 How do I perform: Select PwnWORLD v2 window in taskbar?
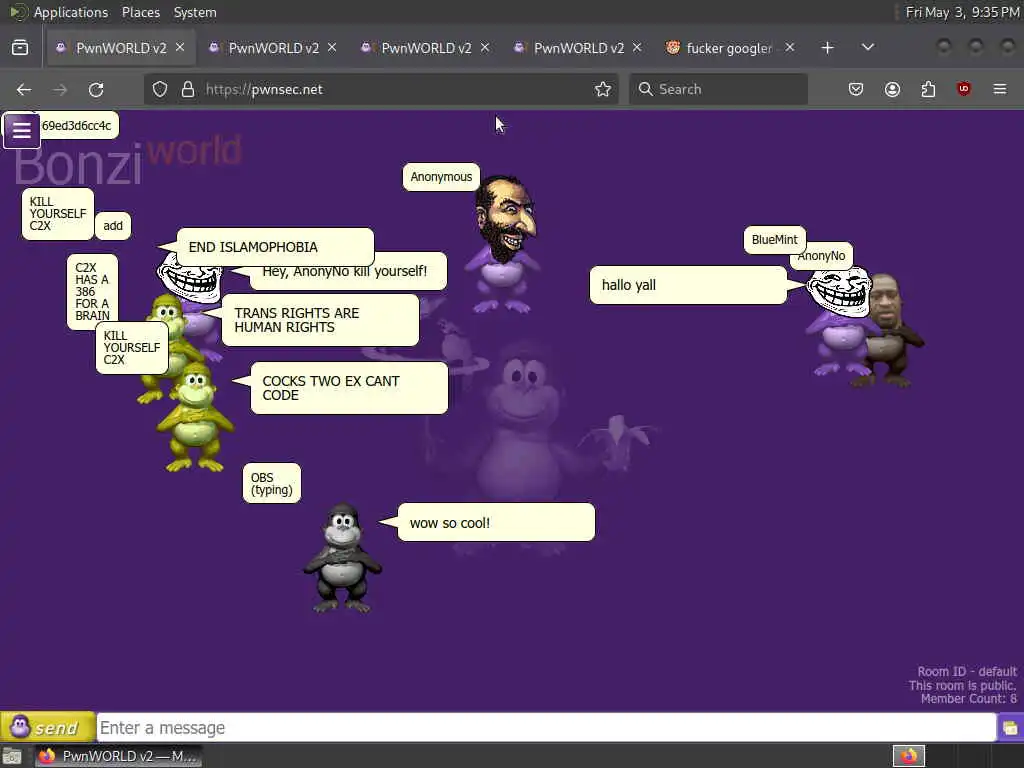(118, 756)
